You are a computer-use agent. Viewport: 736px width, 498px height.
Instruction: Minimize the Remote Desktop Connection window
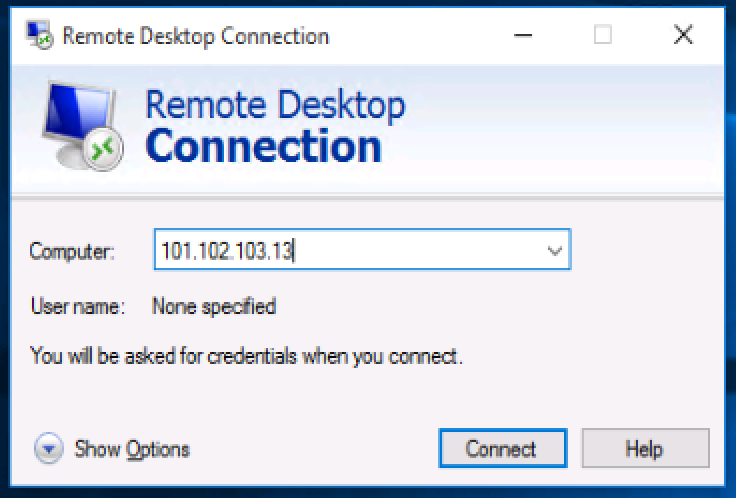524,36
